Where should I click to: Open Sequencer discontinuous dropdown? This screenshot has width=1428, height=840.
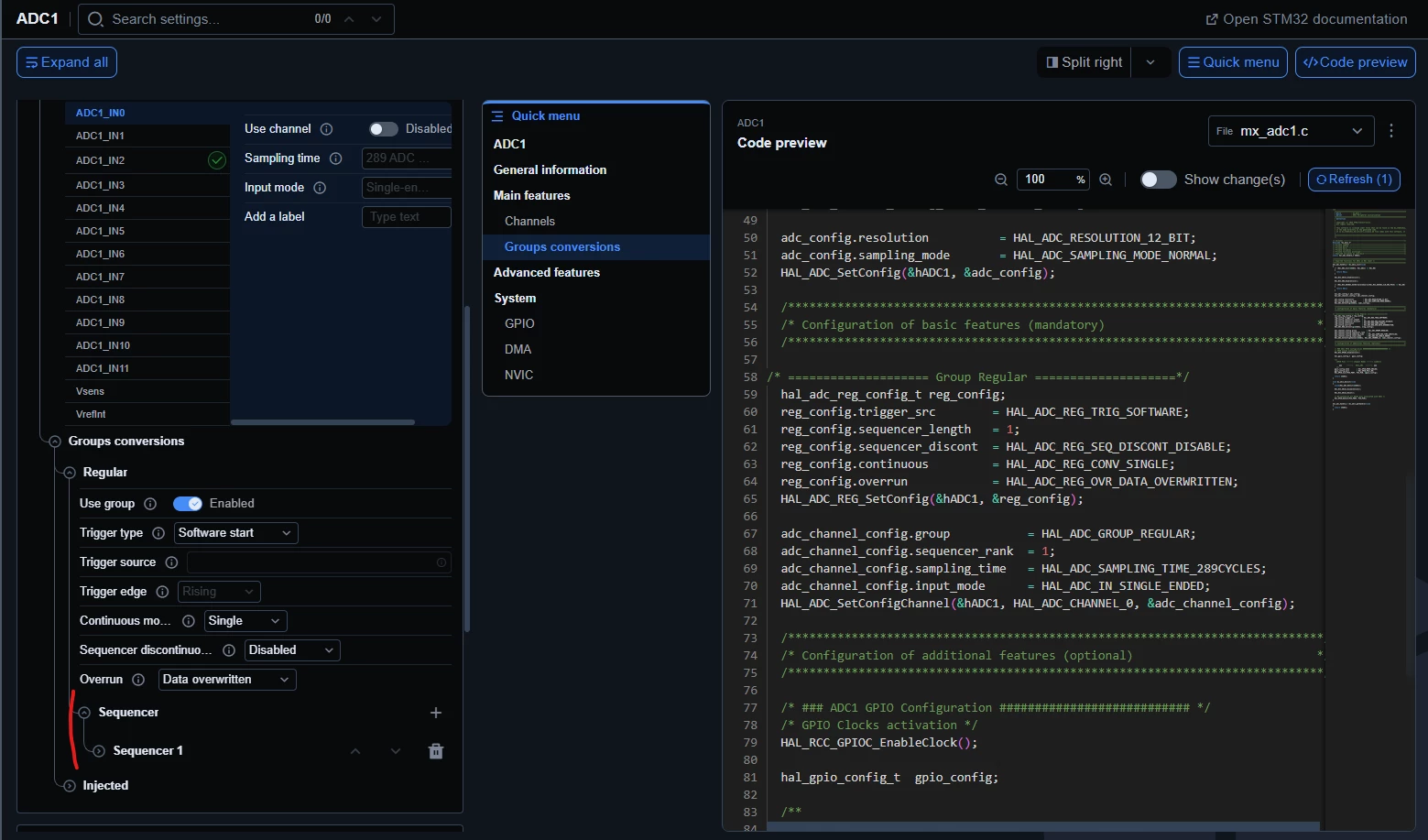(292, 650)
